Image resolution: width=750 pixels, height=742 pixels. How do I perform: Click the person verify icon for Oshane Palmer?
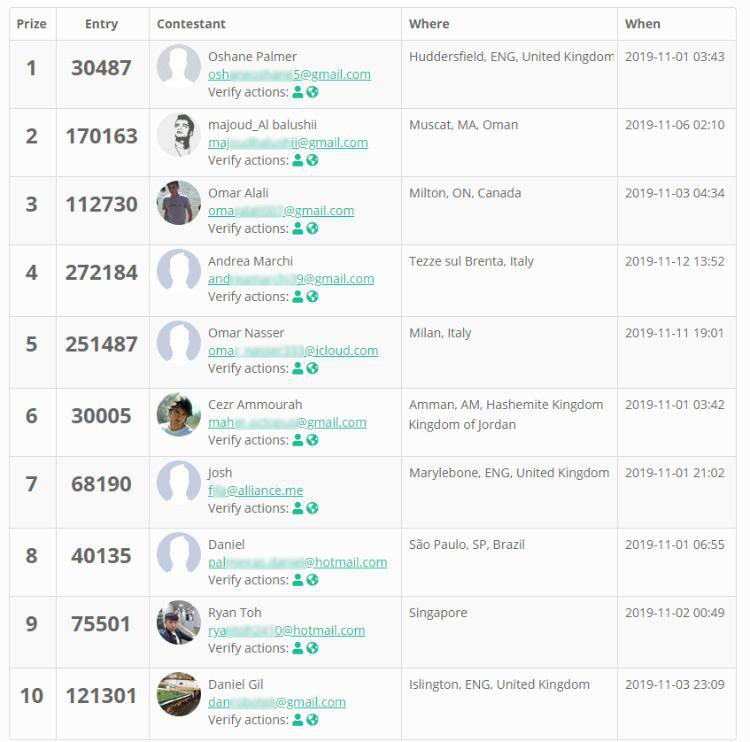tap(297, 92)
